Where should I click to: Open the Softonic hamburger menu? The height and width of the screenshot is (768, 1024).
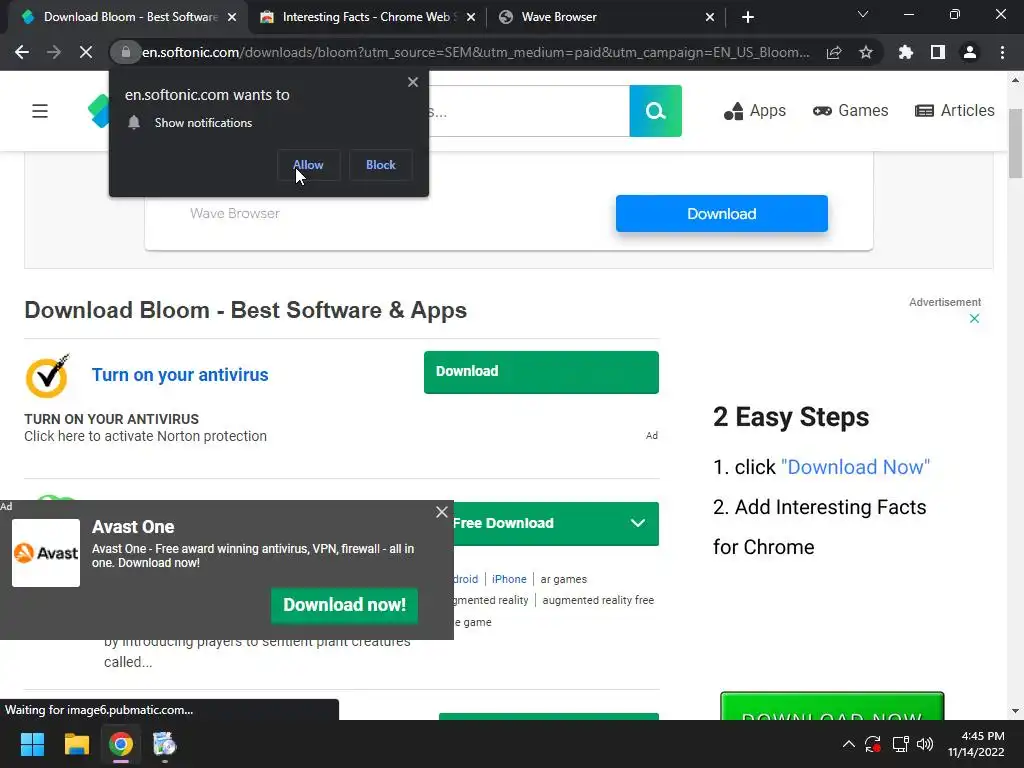(40, 111)
